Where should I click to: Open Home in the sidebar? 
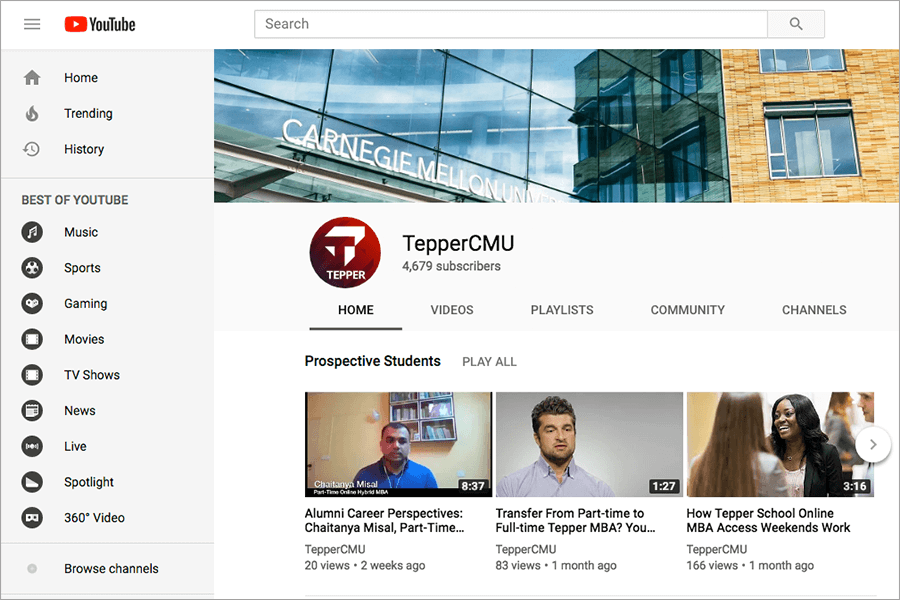coord(81,78)
